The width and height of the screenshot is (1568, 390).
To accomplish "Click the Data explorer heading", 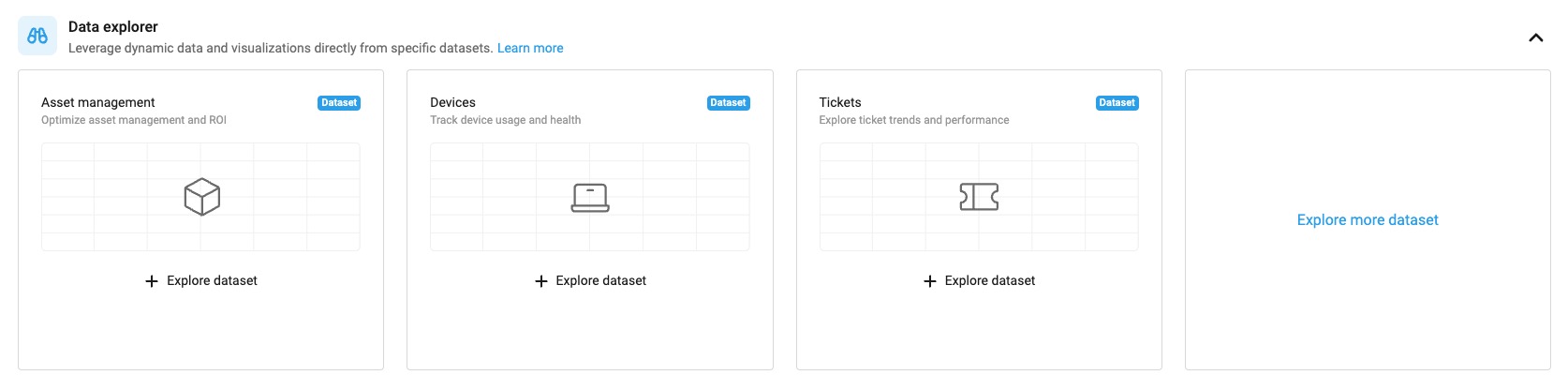I will coord(113,27).
